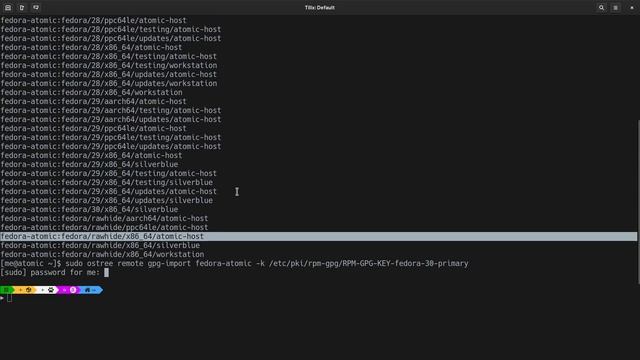
Task: Click the line fedora/29/aarch64/testing/atomic-host
Action: click(x=111, y=110)
